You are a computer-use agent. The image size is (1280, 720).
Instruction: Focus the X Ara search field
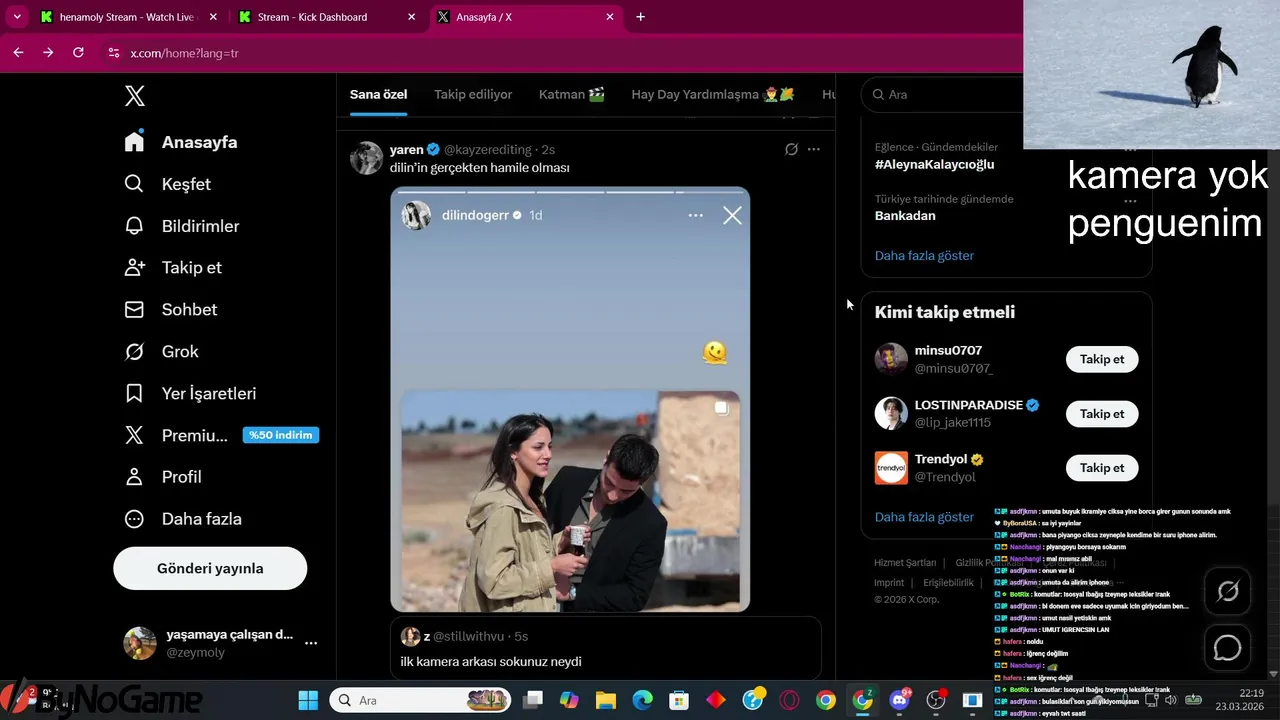tap(940, 94)
